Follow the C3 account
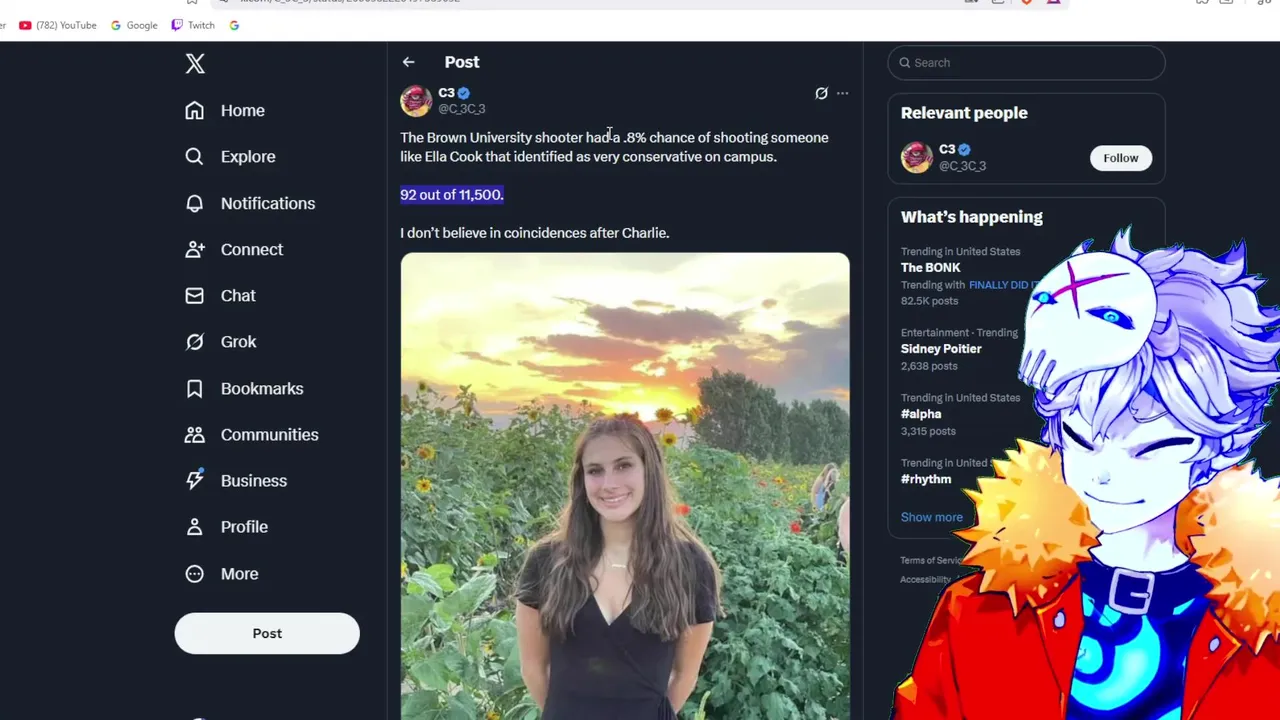This screenshot has height=720, width=1280. click(x=1121, y=158)
